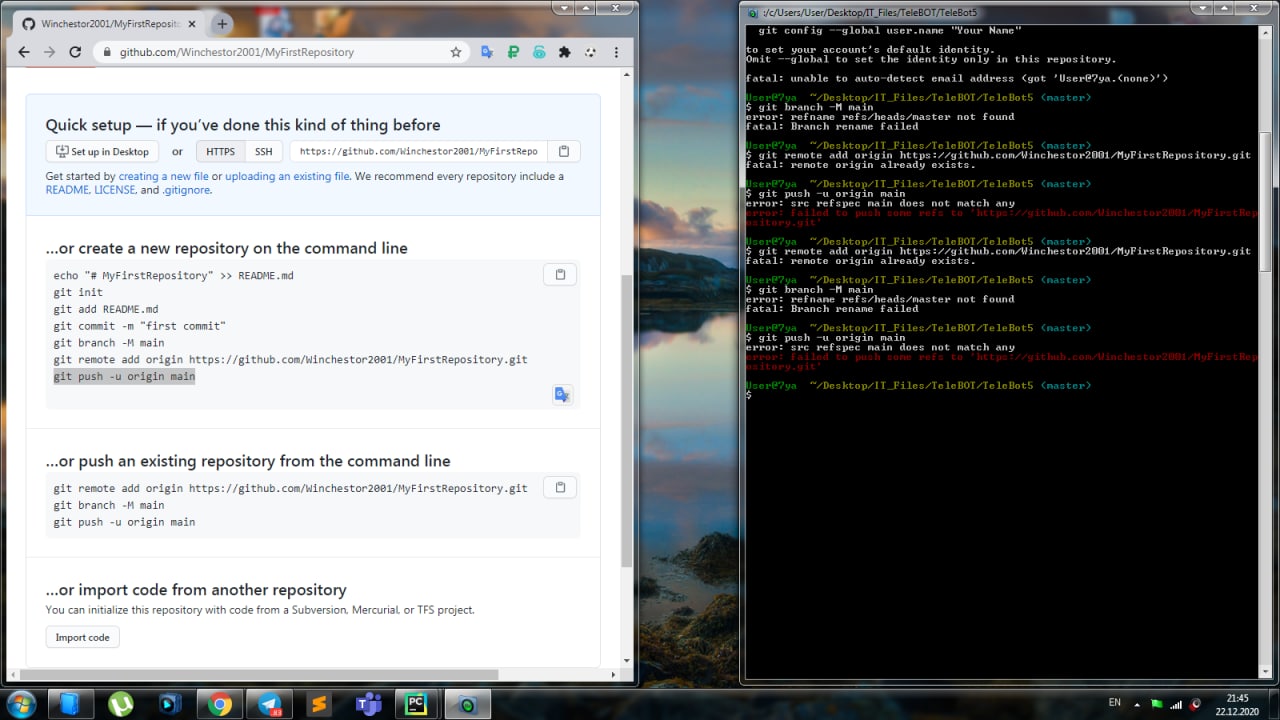Open the media player taskbar icon
1280x720 pixels.
(x=170, y=704)
